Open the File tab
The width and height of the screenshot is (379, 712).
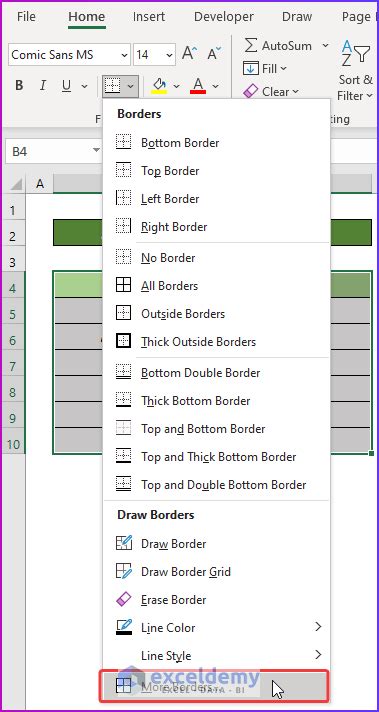(26, 17)
